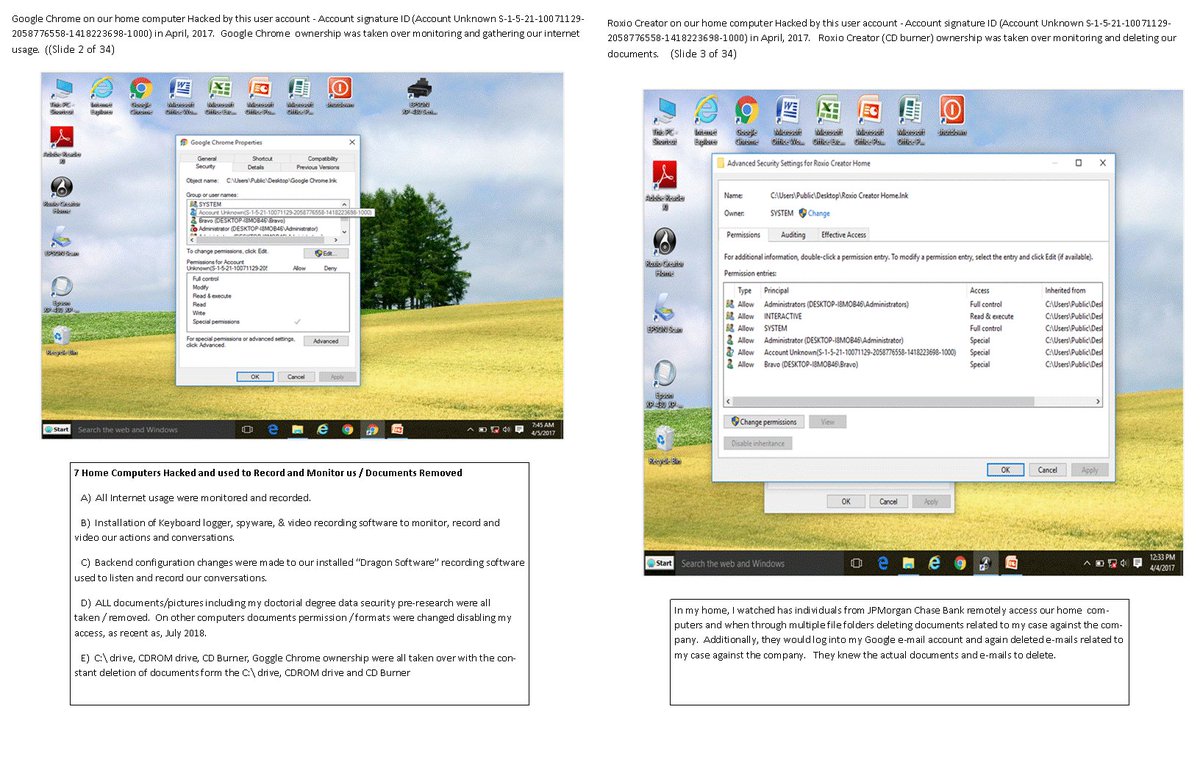
Task: Click Change permissions button in Roxio settings
Action: (x=764, y=421)
